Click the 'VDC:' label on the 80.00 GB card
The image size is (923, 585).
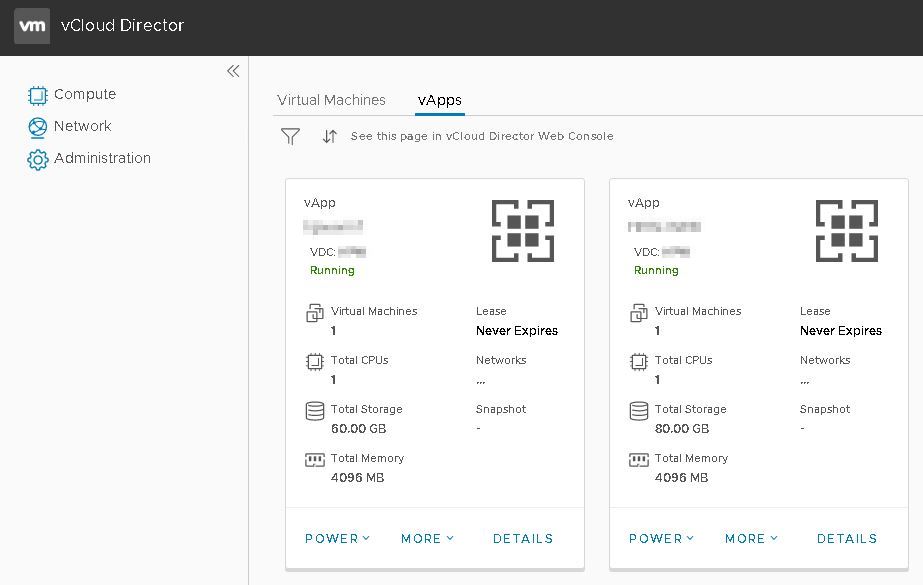click(x=646, y=252)
